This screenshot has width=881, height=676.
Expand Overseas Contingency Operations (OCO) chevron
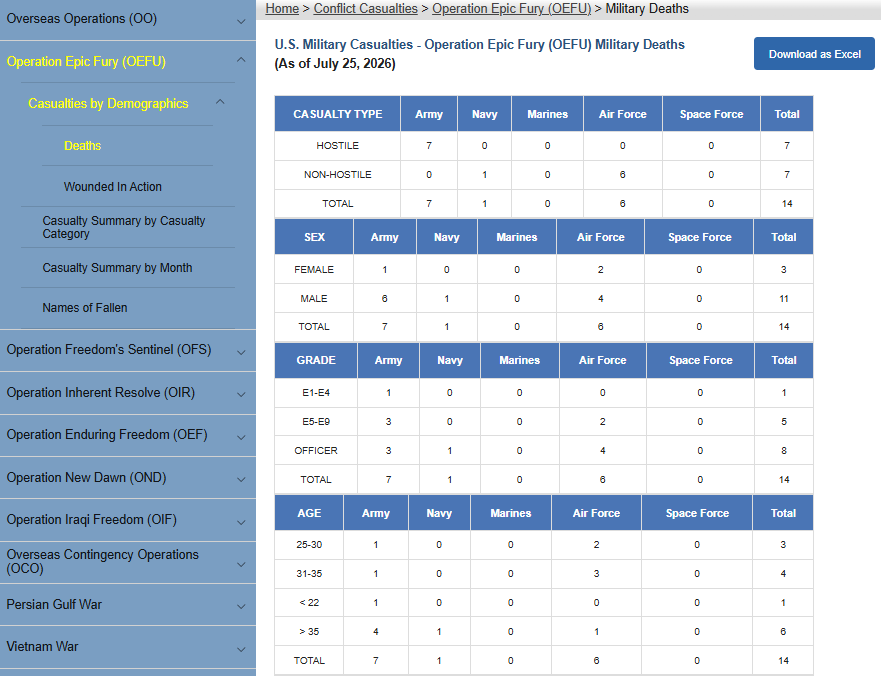click(241, 564)
